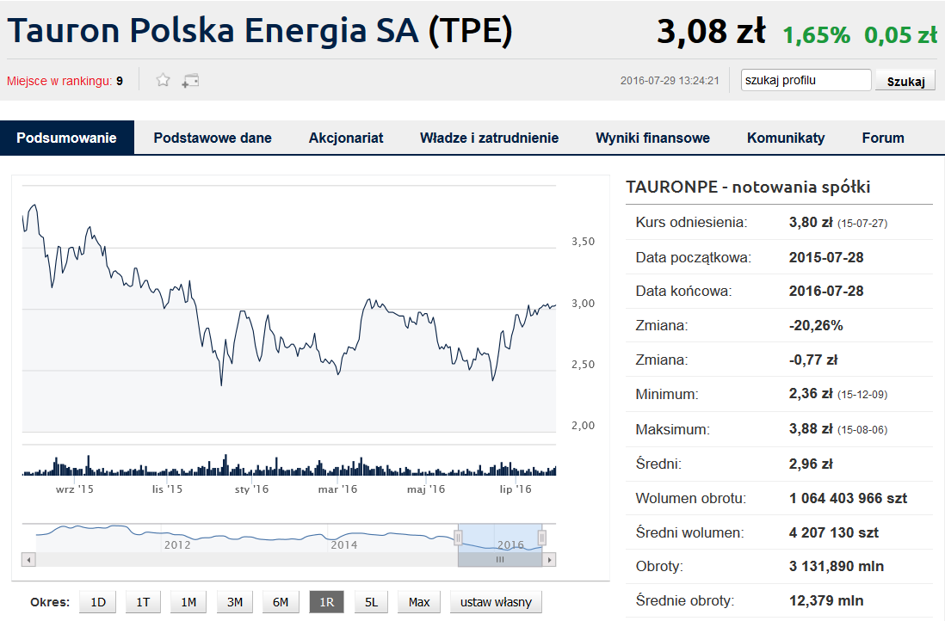The height and width of the screenshot is (621, 945).
Task: Select the 1M period button
Action: pyautogui.click(x=189, y=602)
